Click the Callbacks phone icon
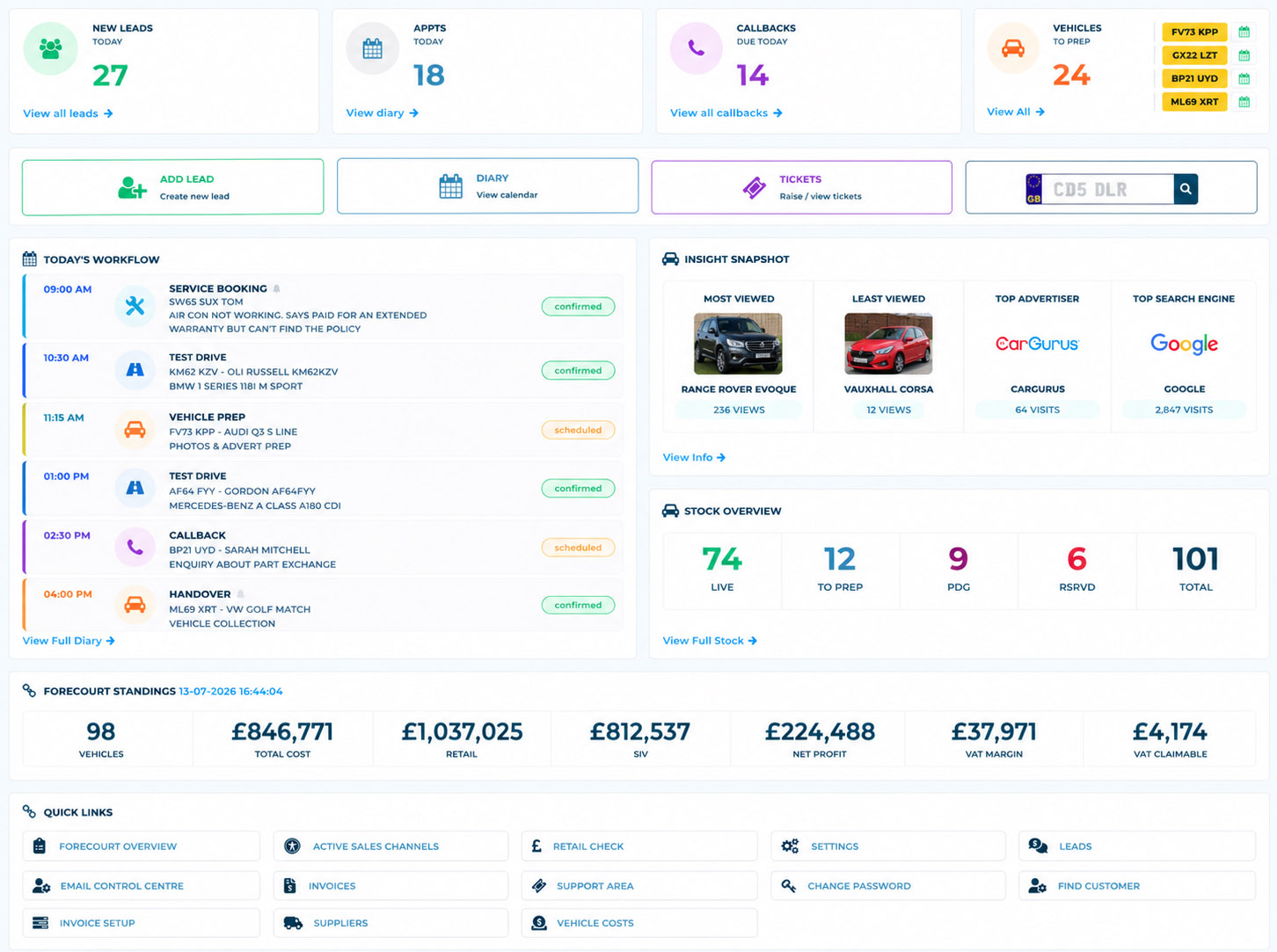 pos(696,48)
